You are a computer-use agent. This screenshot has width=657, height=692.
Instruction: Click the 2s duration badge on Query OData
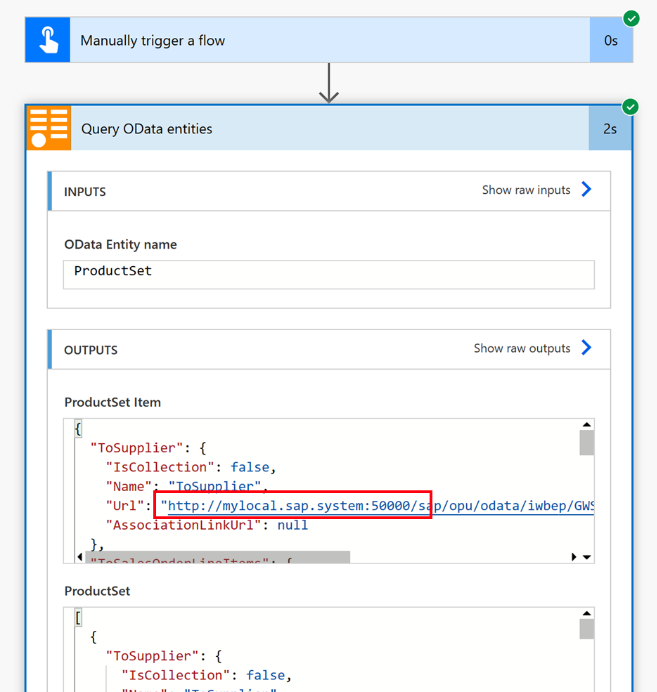[610, 129]
